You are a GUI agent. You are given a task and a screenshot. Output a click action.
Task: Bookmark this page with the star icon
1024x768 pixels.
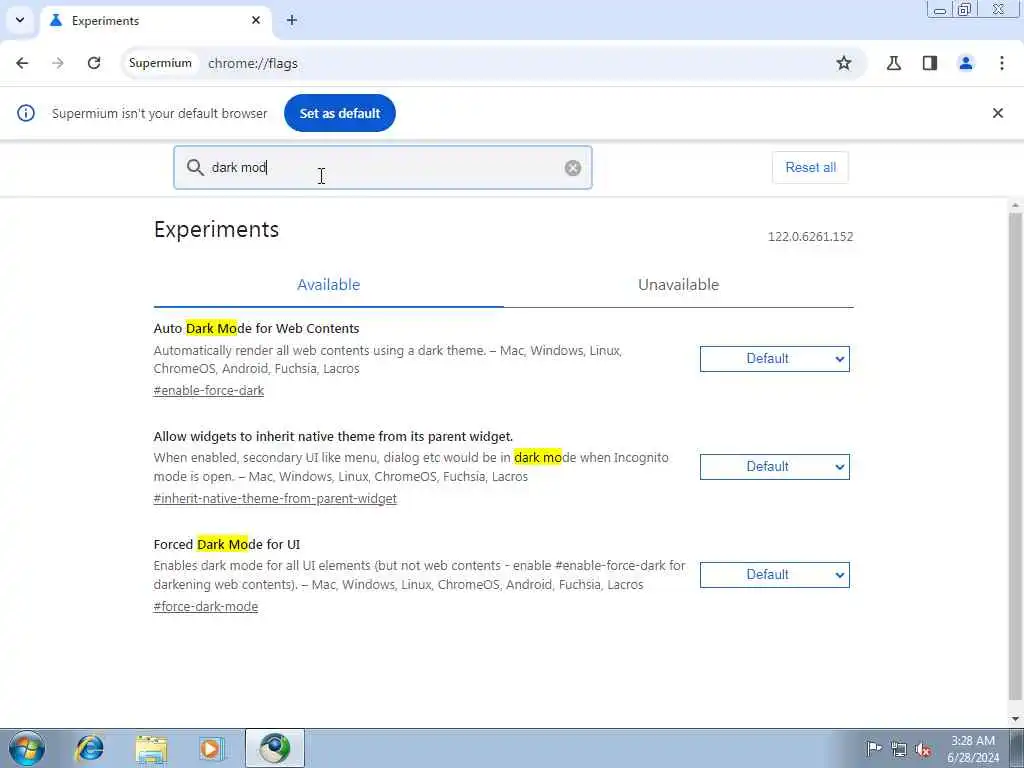point(844,63)
